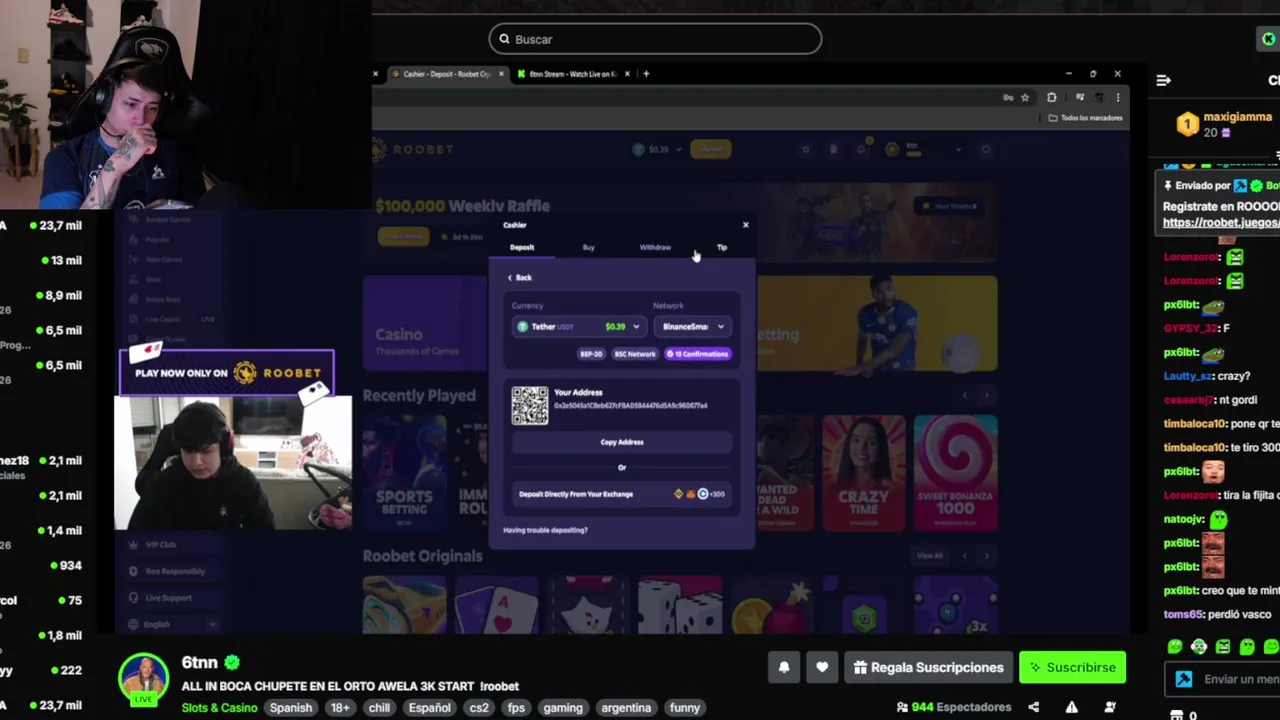Click the report warning triangle icon

[1071, 707]
